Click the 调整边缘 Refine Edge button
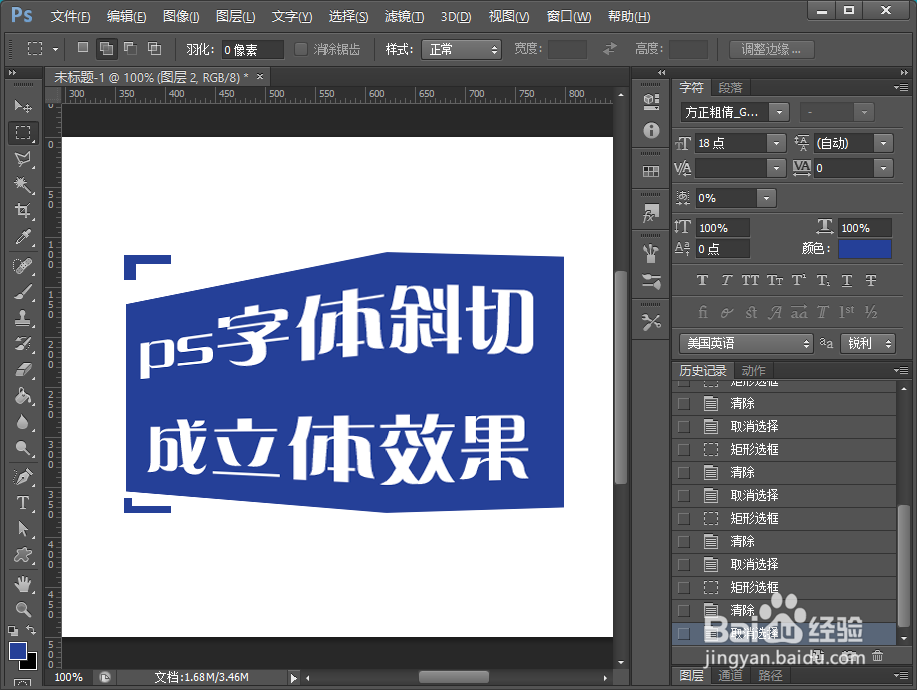 pos(770,48)
